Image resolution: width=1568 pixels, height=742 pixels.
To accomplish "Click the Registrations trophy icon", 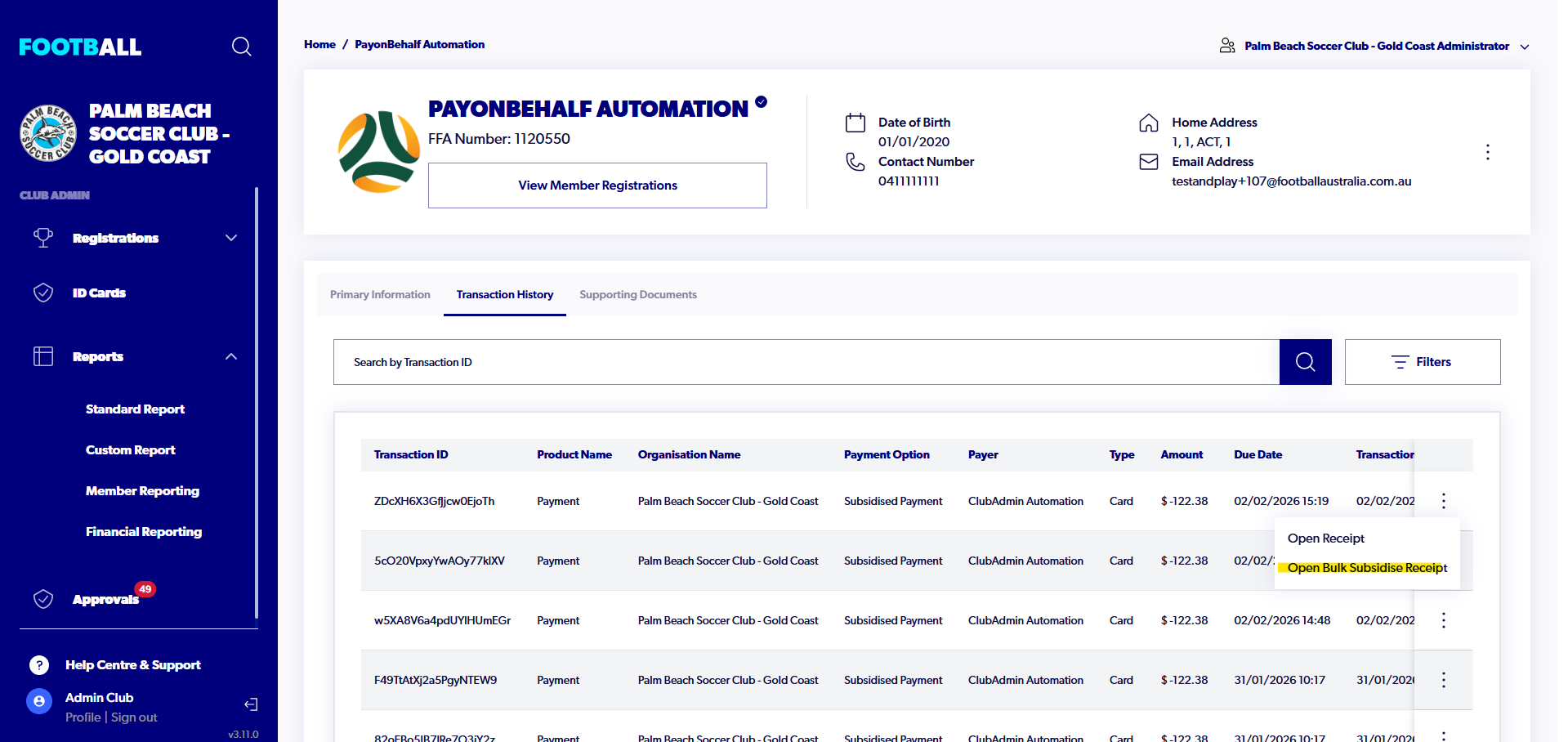I will [43, 238].
